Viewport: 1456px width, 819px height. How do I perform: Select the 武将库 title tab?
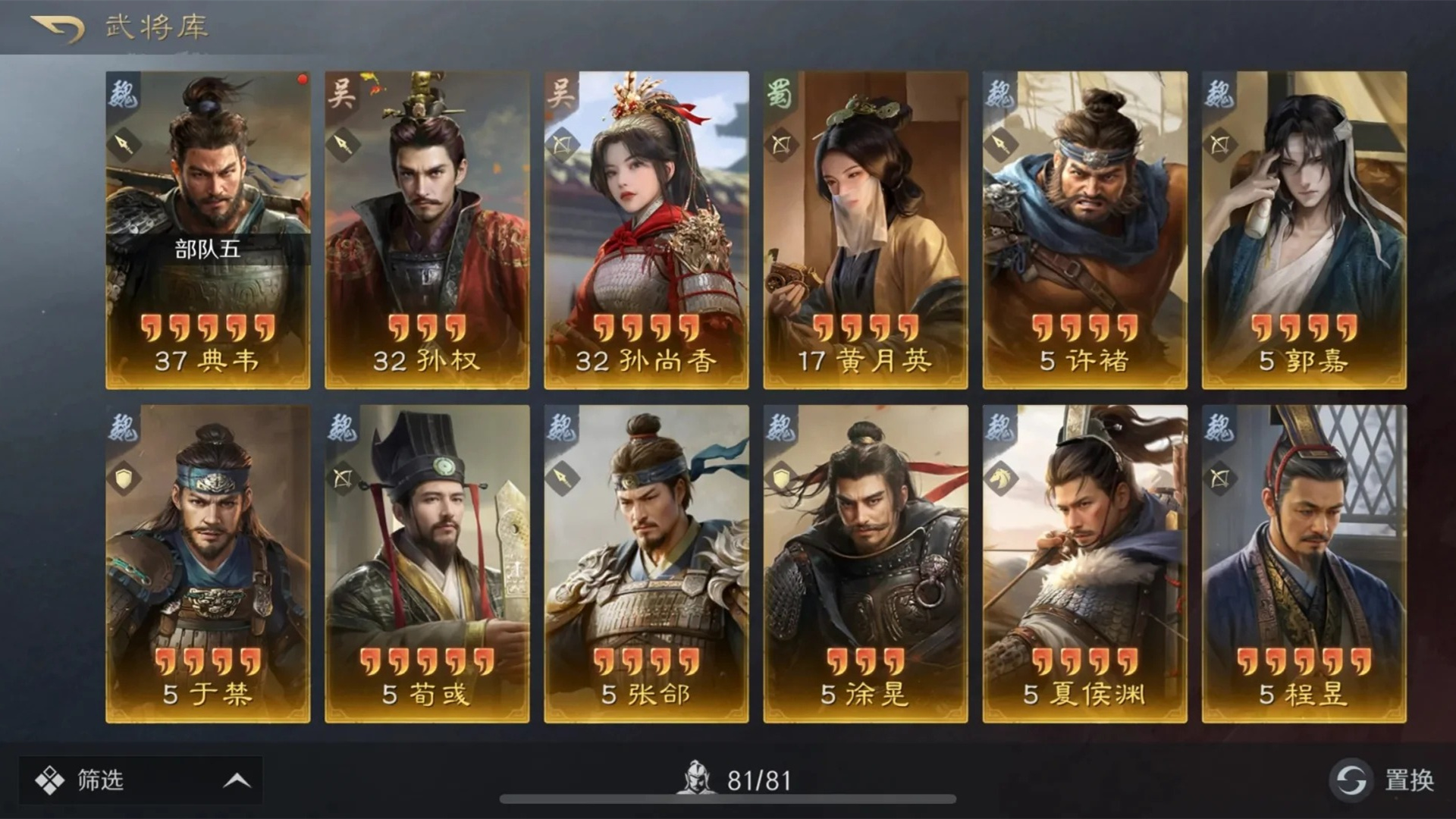(156, 27)
